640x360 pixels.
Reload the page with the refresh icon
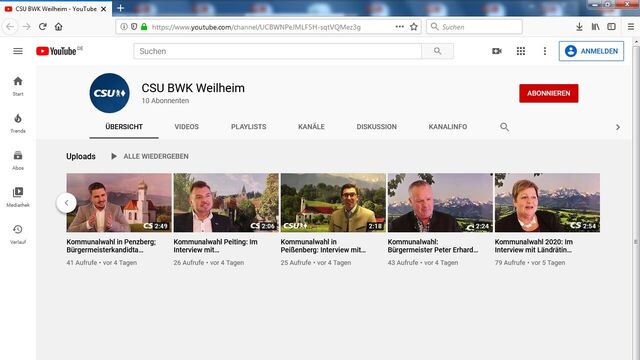click(x=42, y=27)
